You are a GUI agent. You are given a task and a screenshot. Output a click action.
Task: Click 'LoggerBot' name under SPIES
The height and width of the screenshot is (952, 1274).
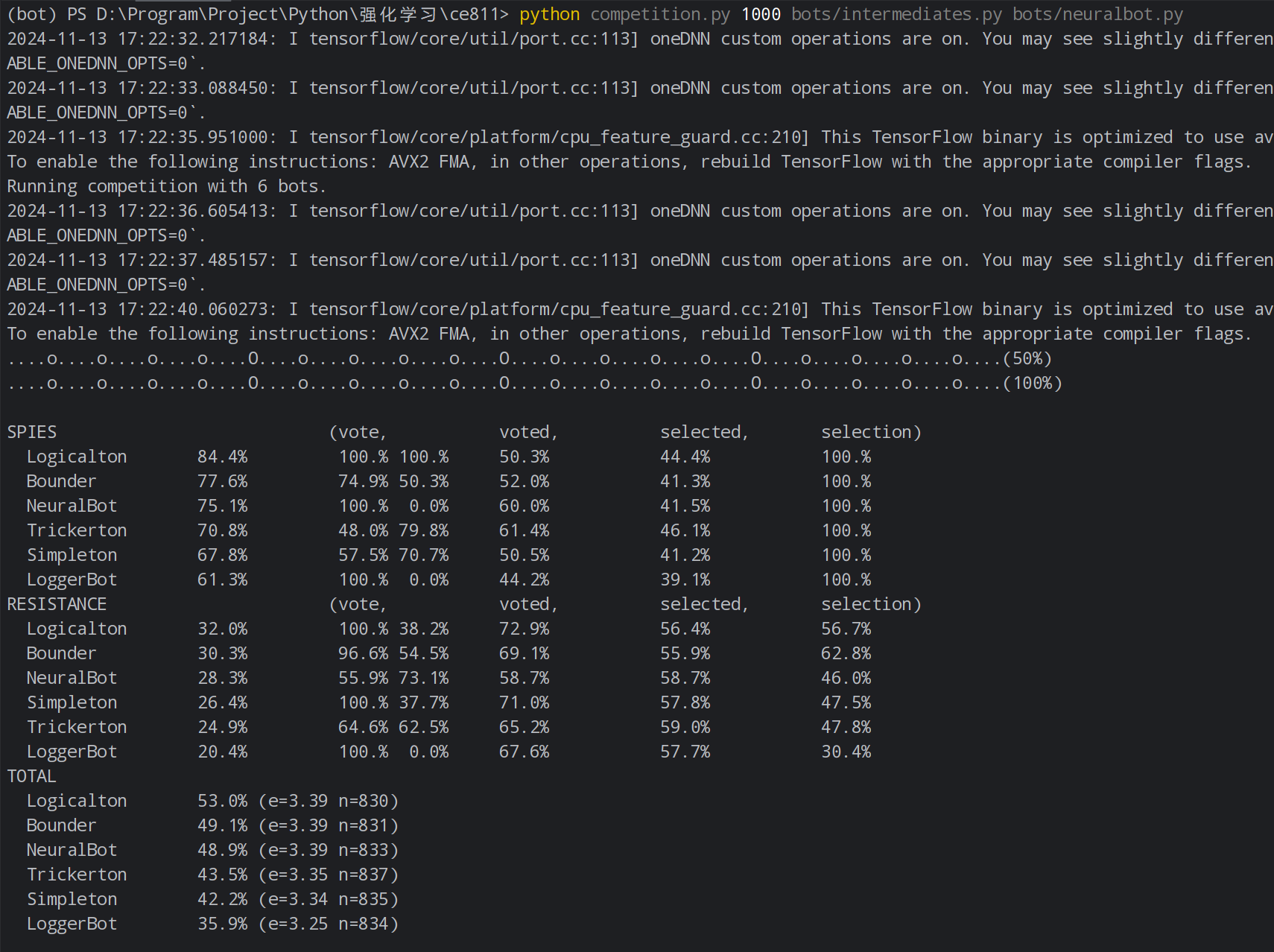point(72,580)
